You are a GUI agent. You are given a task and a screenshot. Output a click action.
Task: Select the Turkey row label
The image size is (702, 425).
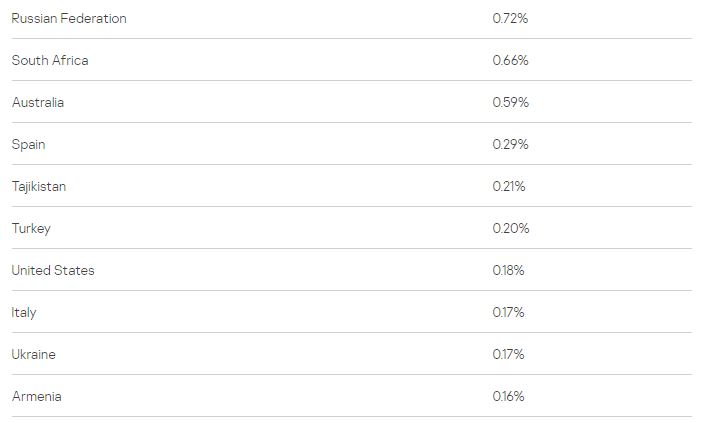31,229
